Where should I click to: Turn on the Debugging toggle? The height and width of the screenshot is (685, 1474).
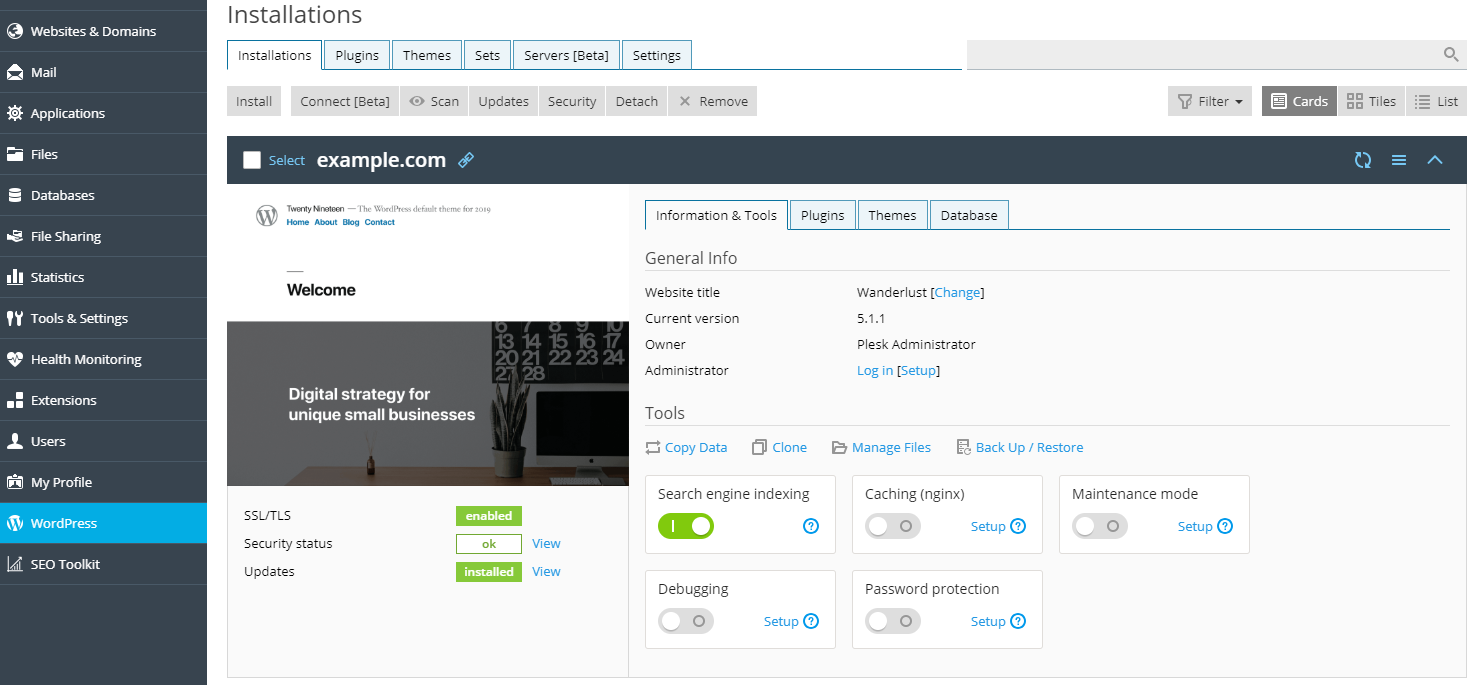[686, 621]
